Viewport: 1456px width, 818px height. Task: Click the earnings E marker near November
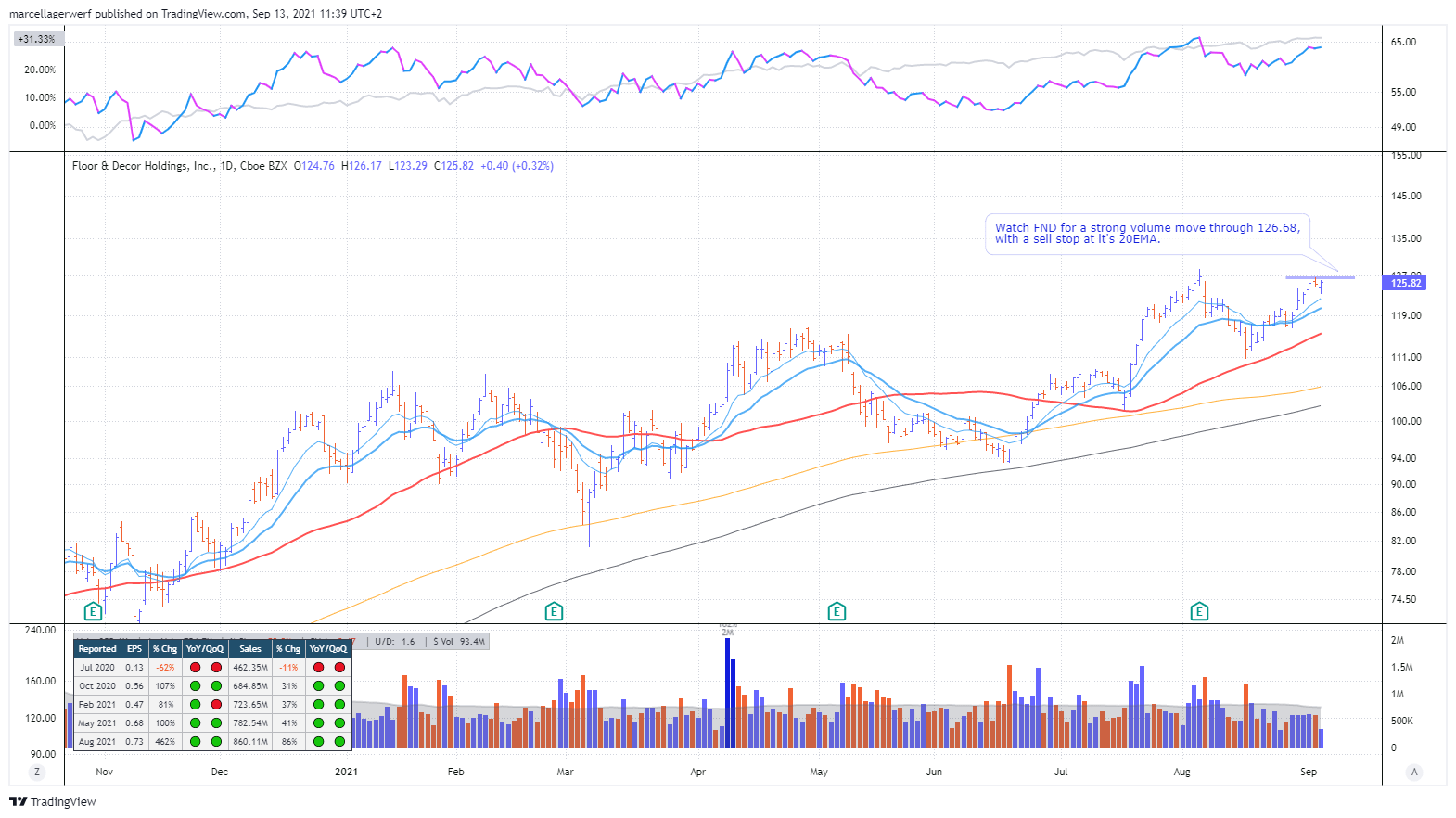tap(93, 611)
